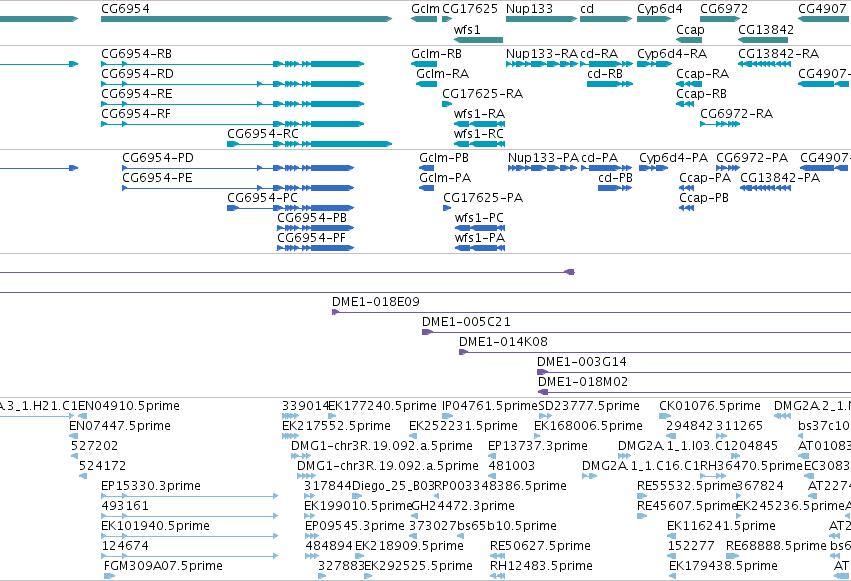Select transcript label CG6972-RA
The width and height of the screenshot is (851, 581).
point(736,114)
